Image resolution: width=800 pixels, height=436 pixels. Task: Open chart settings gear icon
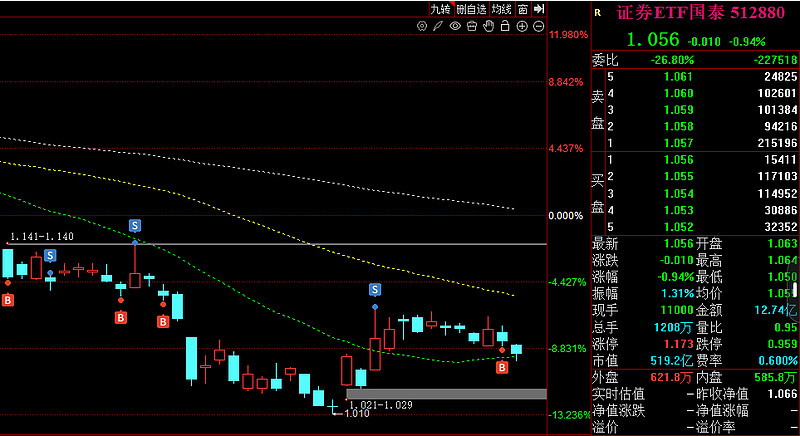(421, 26)
